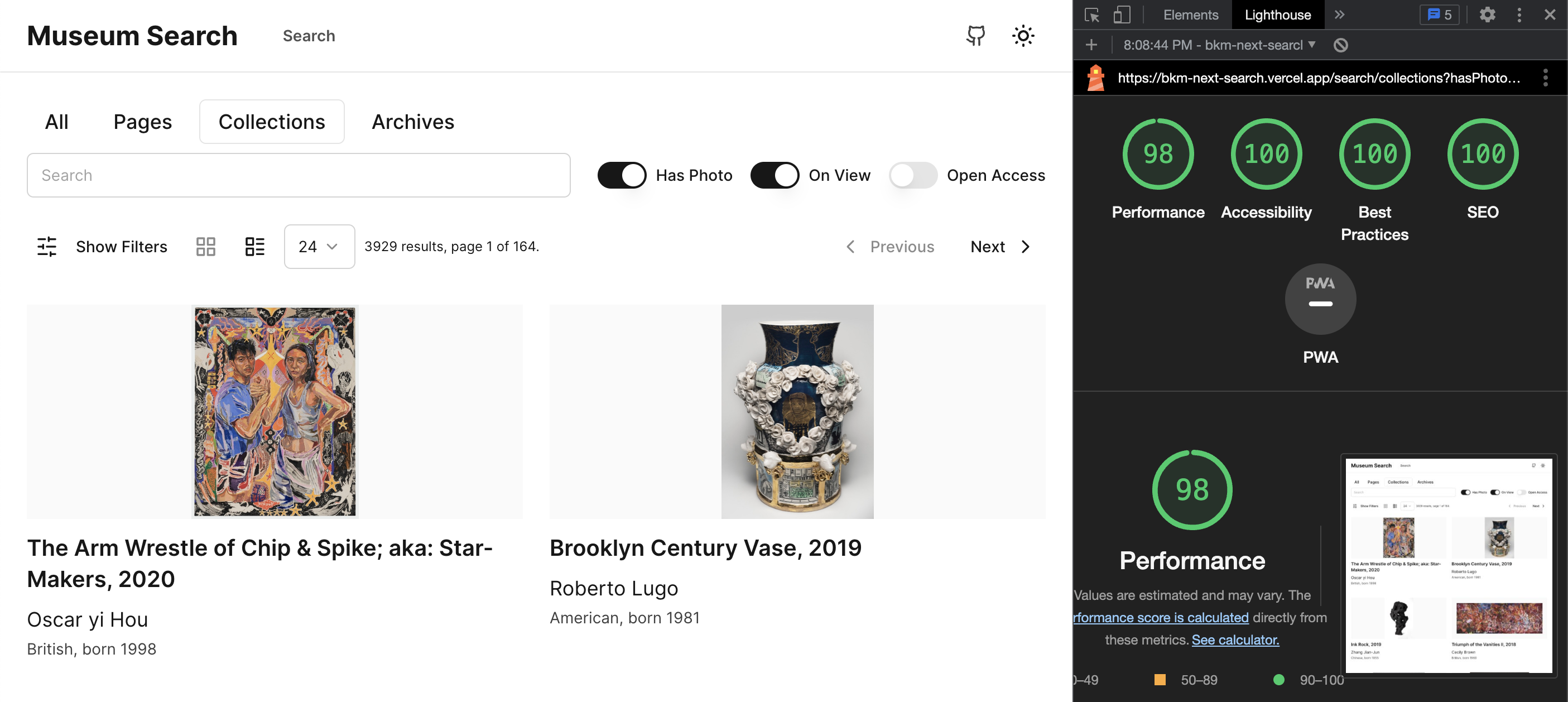
Task: Toggle the On View switch
Action: tap(775, 175)
